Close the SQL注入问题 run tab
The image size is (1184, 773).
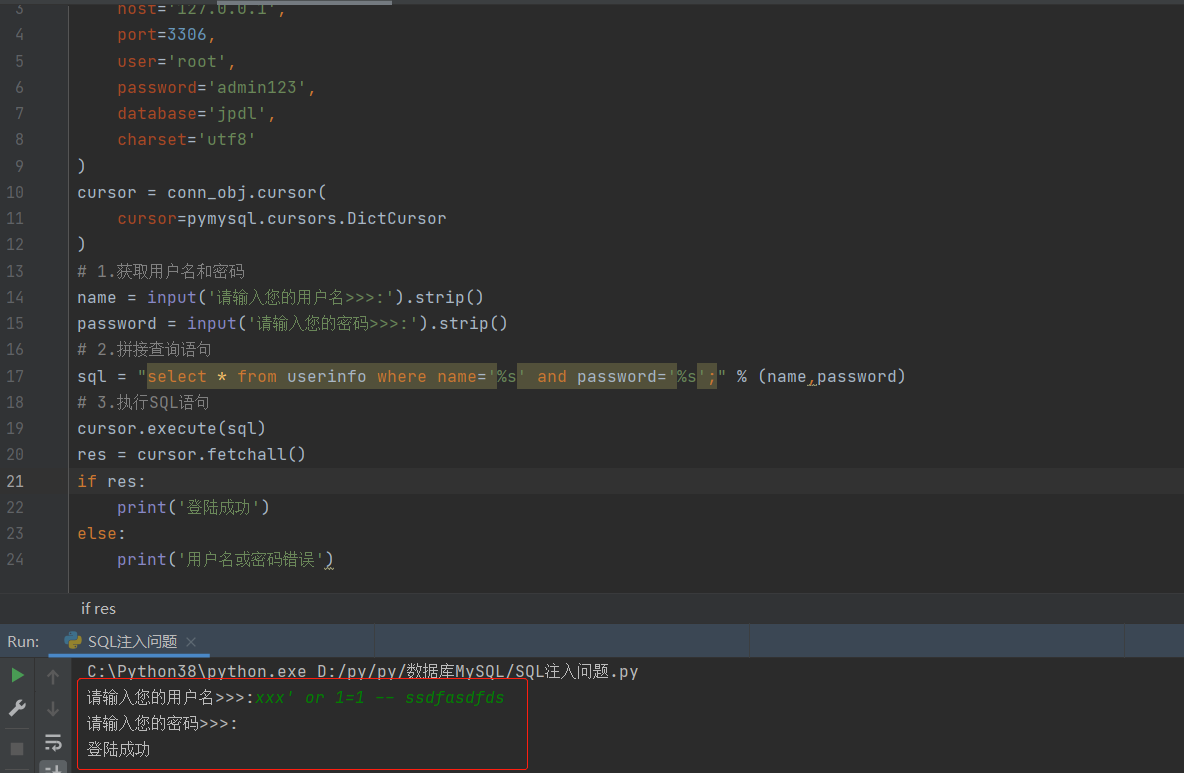click(191, 642)
